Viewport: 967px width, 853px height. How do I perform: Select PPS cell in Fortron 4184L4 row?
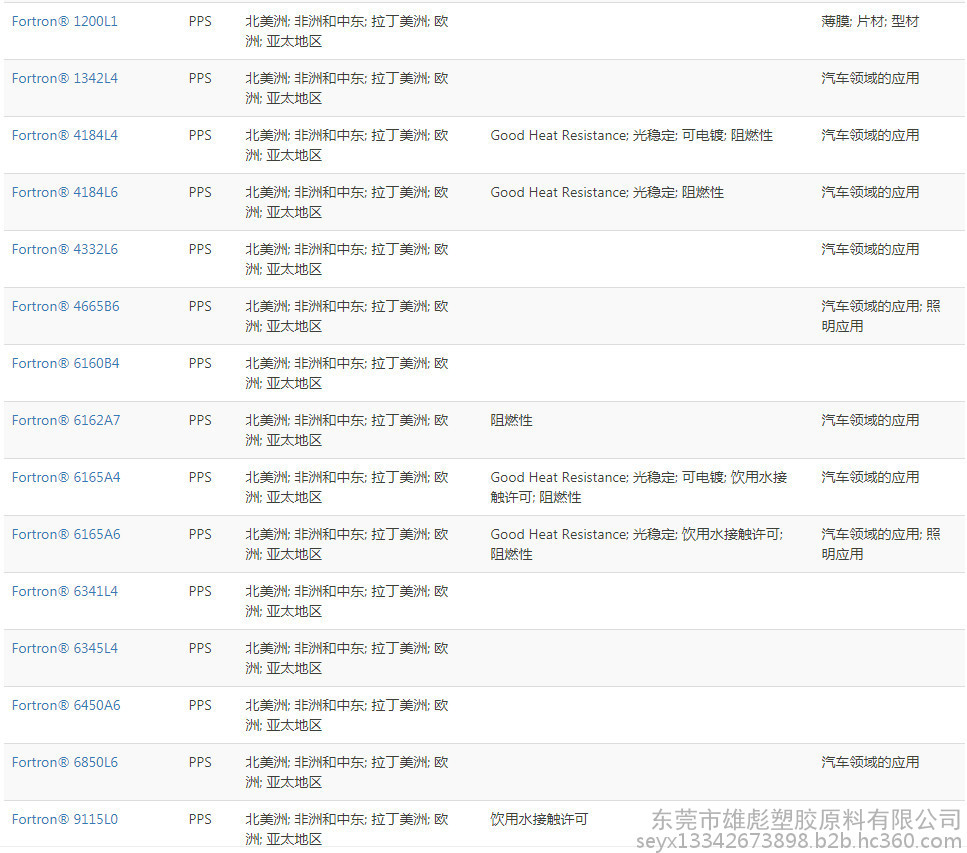coord(200,135)
